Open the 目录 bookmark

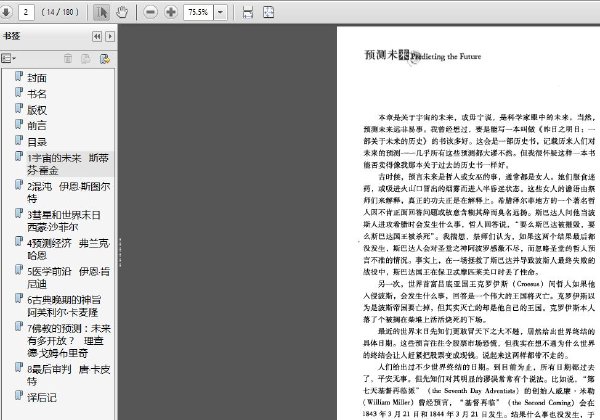[37, 142]
